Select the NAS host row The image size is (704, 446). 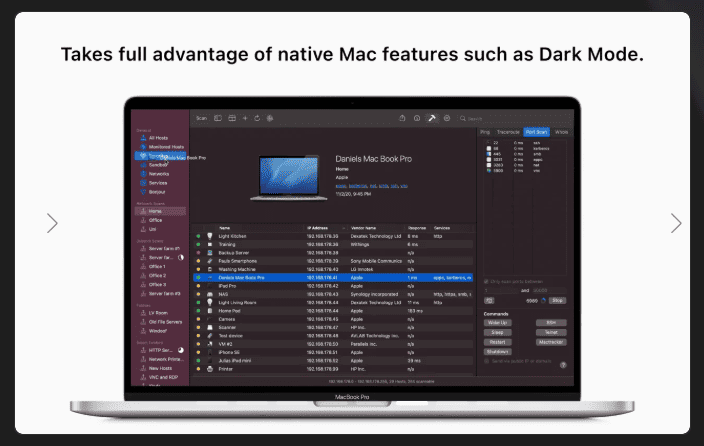pyautogui.click(x=333, y=294)
